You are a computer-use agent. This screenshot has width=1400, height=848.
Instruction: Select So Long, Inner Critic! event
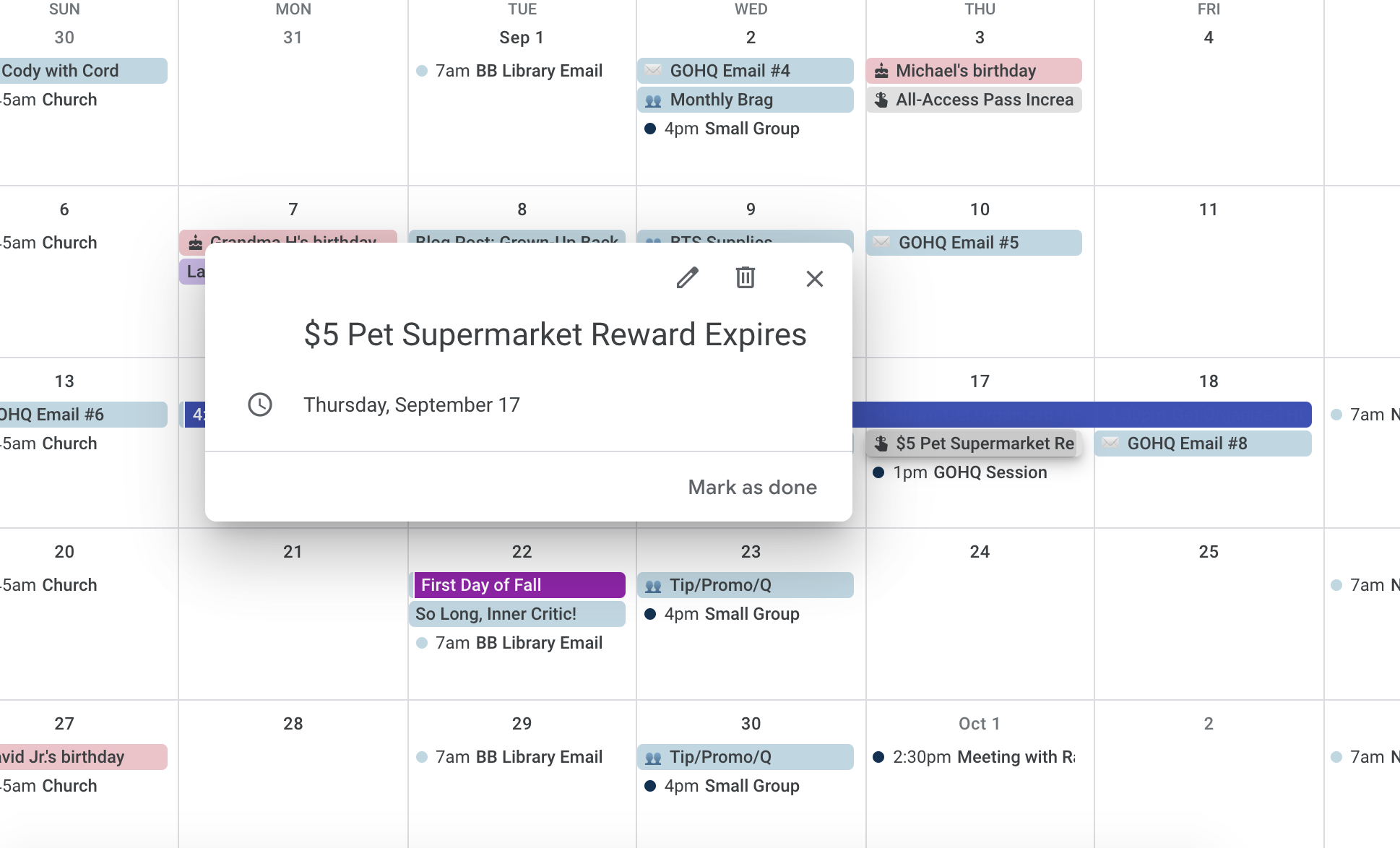pyautogui.click(x=517, y=614)
